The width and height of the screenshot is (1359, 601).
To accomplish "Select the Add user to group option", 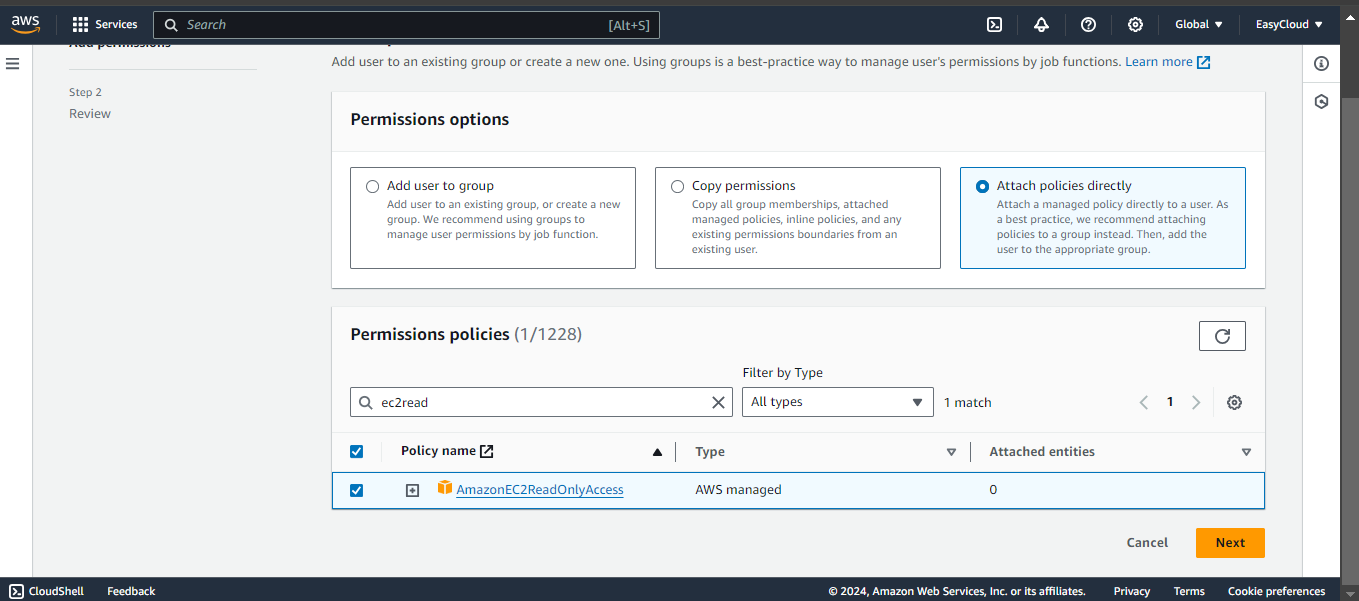I will coord(373,186).
